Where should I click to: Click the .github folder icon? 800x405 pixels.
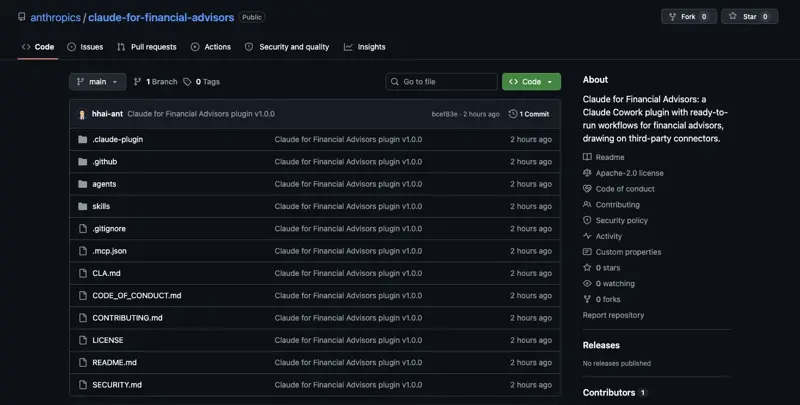click(x=83, y=162)
